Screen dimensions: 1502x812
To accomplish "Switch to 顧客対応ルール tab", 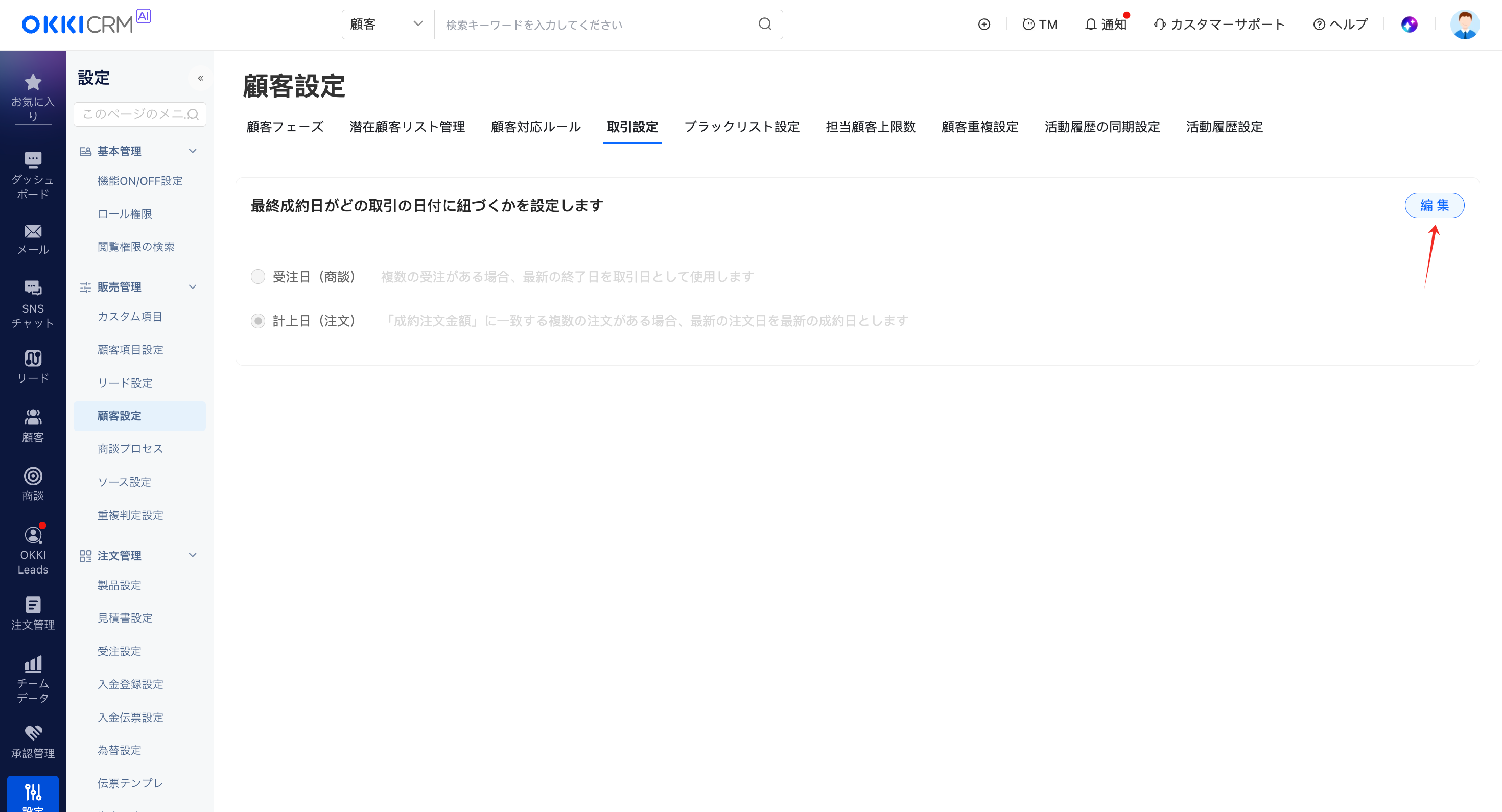I will 536,127.
